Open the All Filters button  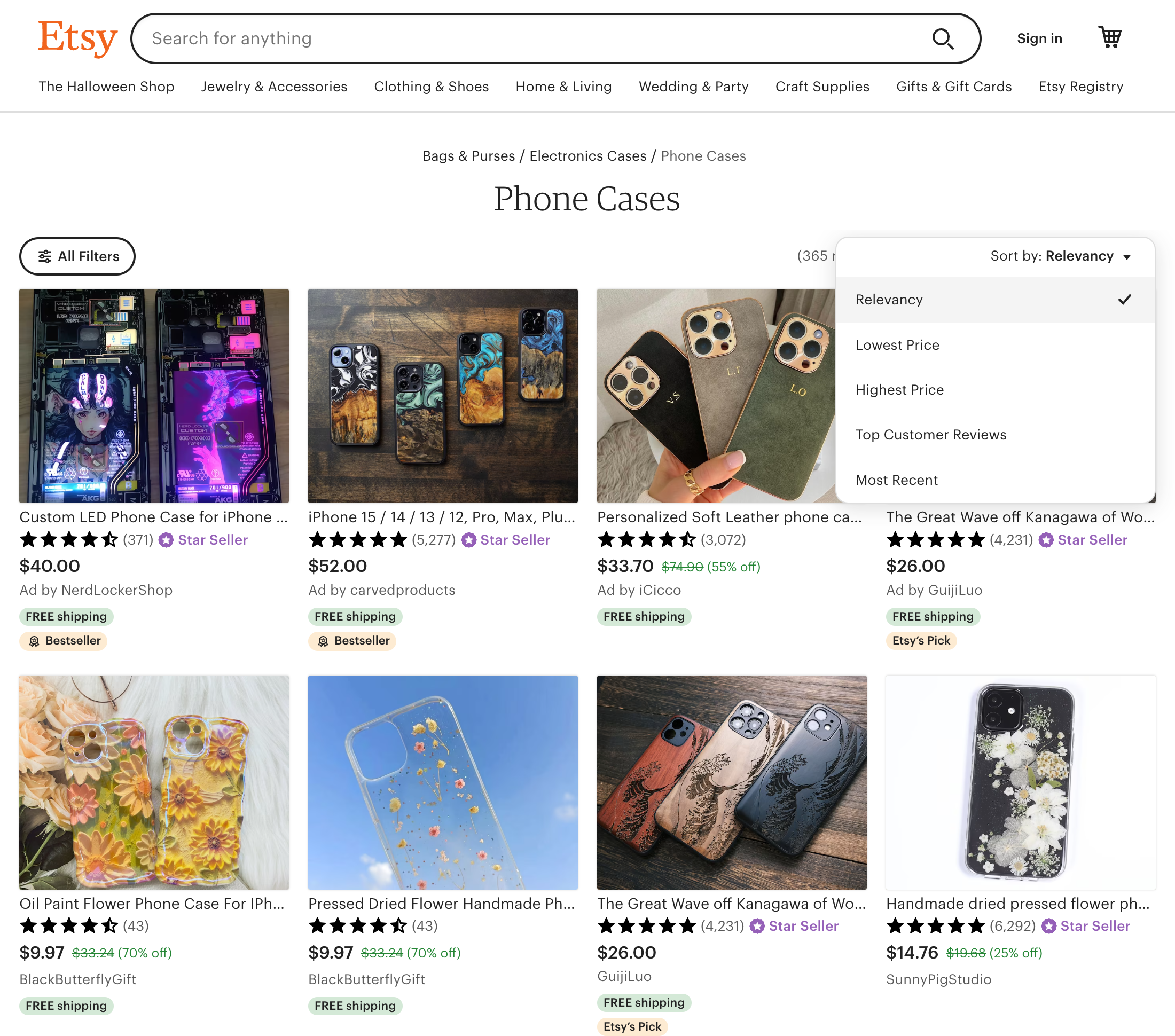77,256
